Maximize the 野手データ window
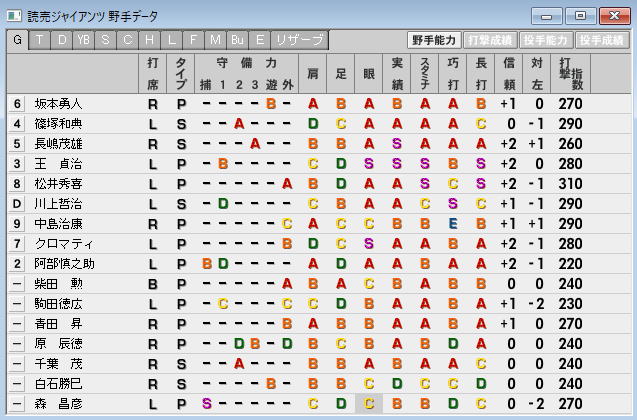Image resolution: width=637 pixels, height=420 pixels. (x=579, y=15)
